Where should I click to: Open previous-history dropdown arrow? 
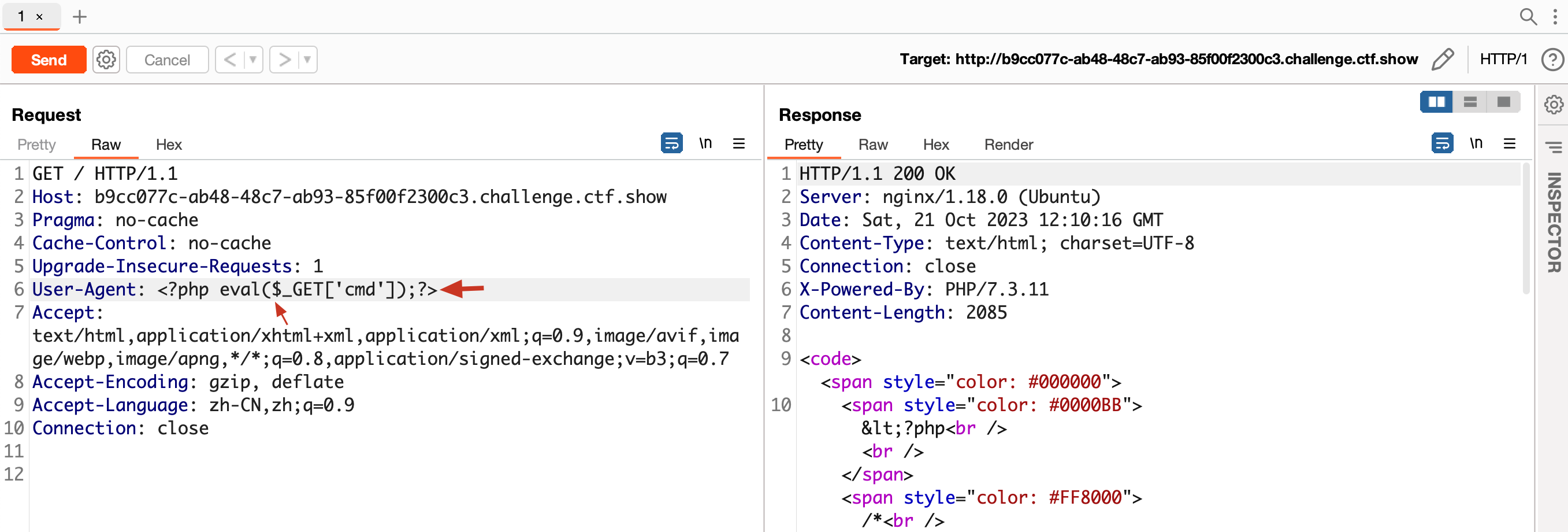click(x=253, y=60)
